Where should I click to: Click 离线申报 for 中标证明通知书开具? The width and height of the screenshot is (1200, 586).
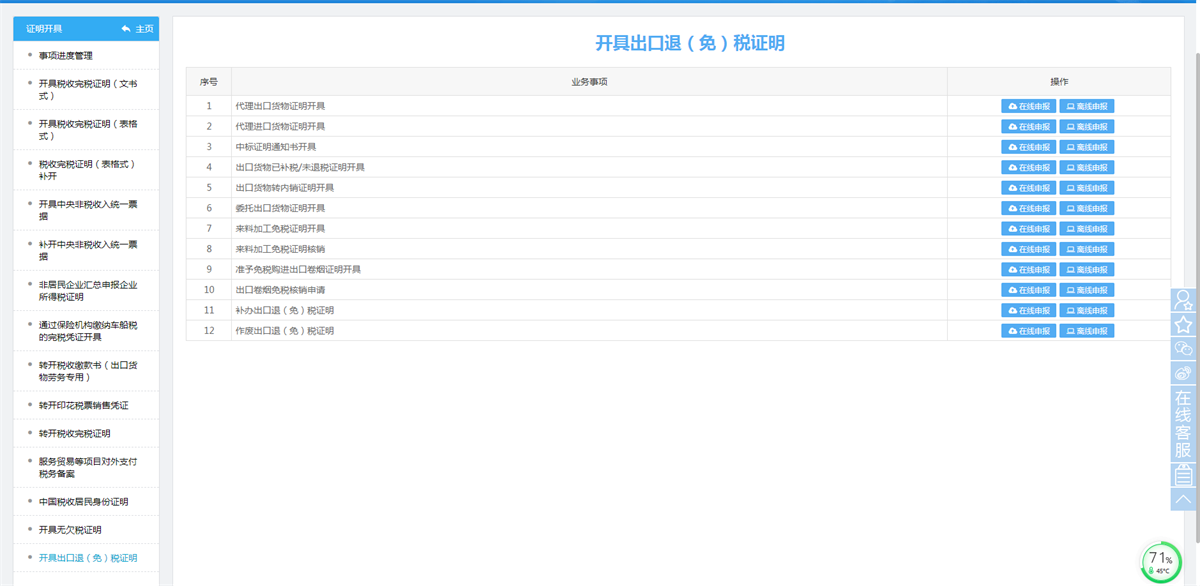tap(1086, 147)
